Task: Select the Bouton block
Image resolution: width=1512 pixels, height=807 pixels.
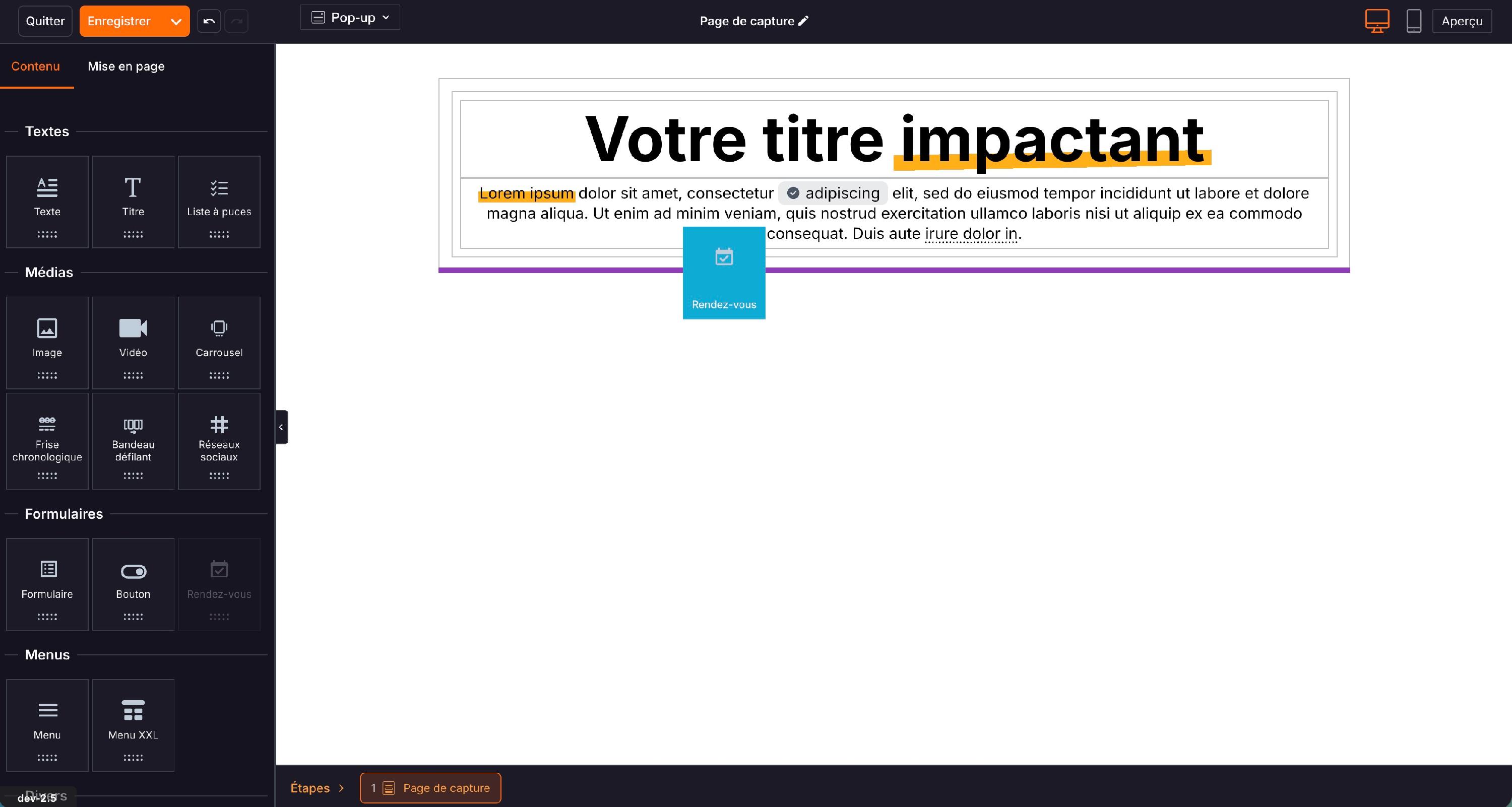Action: tap(133, 584)
